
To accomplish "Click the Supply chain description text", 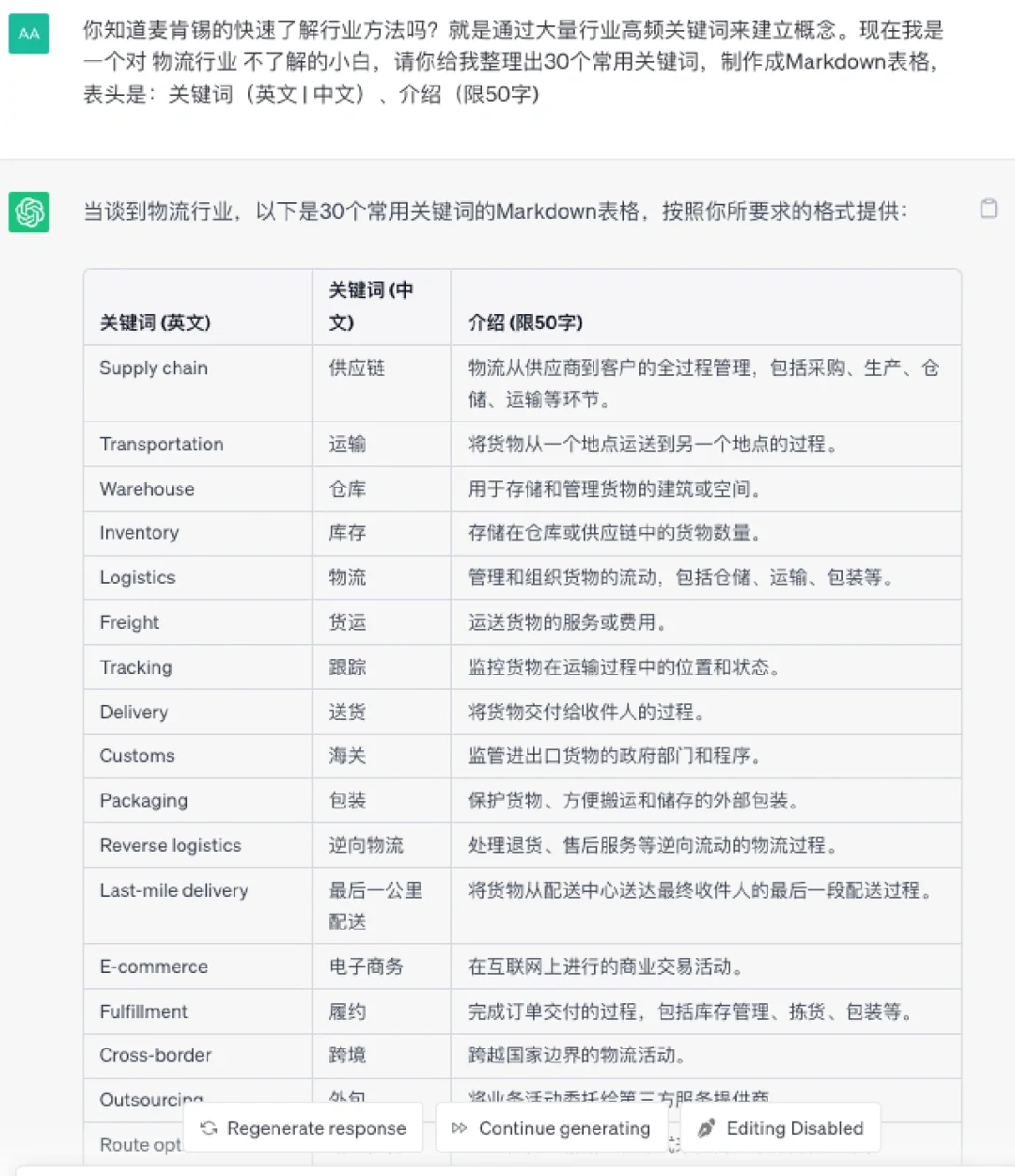I will click(703, 384).
